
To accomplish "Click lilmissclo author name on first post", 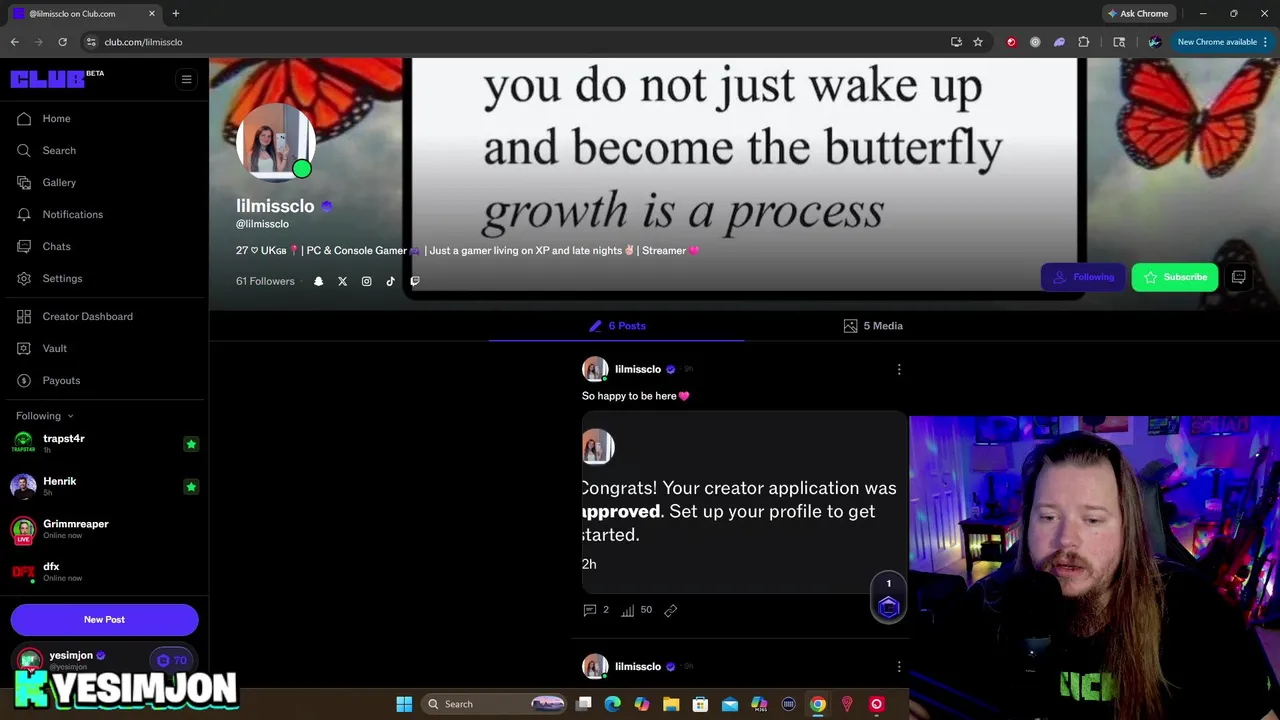I will [x=638, y=369].
